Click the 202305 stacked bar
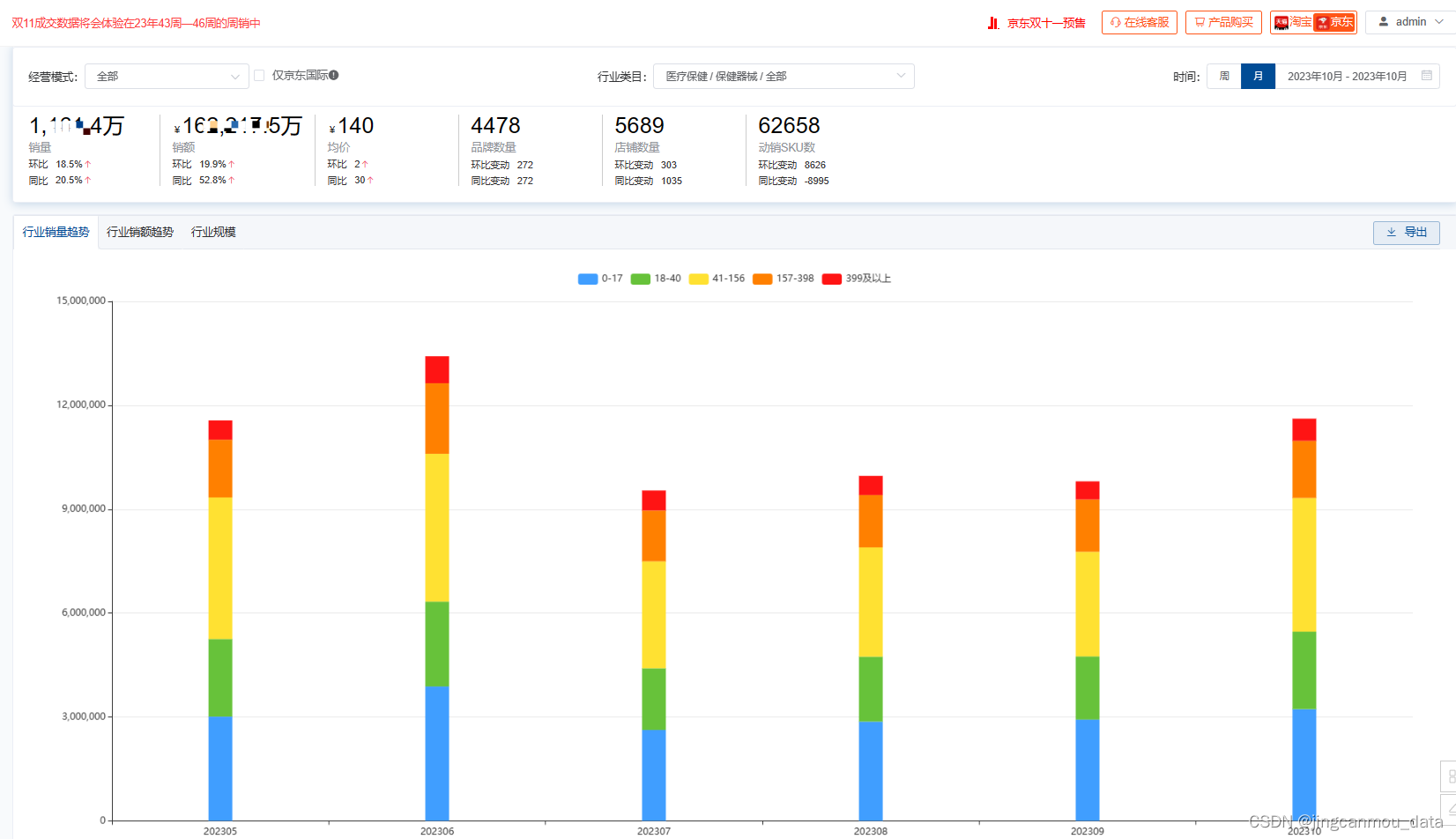This screenshot has height=839, width=1456. tap(220, 620)
